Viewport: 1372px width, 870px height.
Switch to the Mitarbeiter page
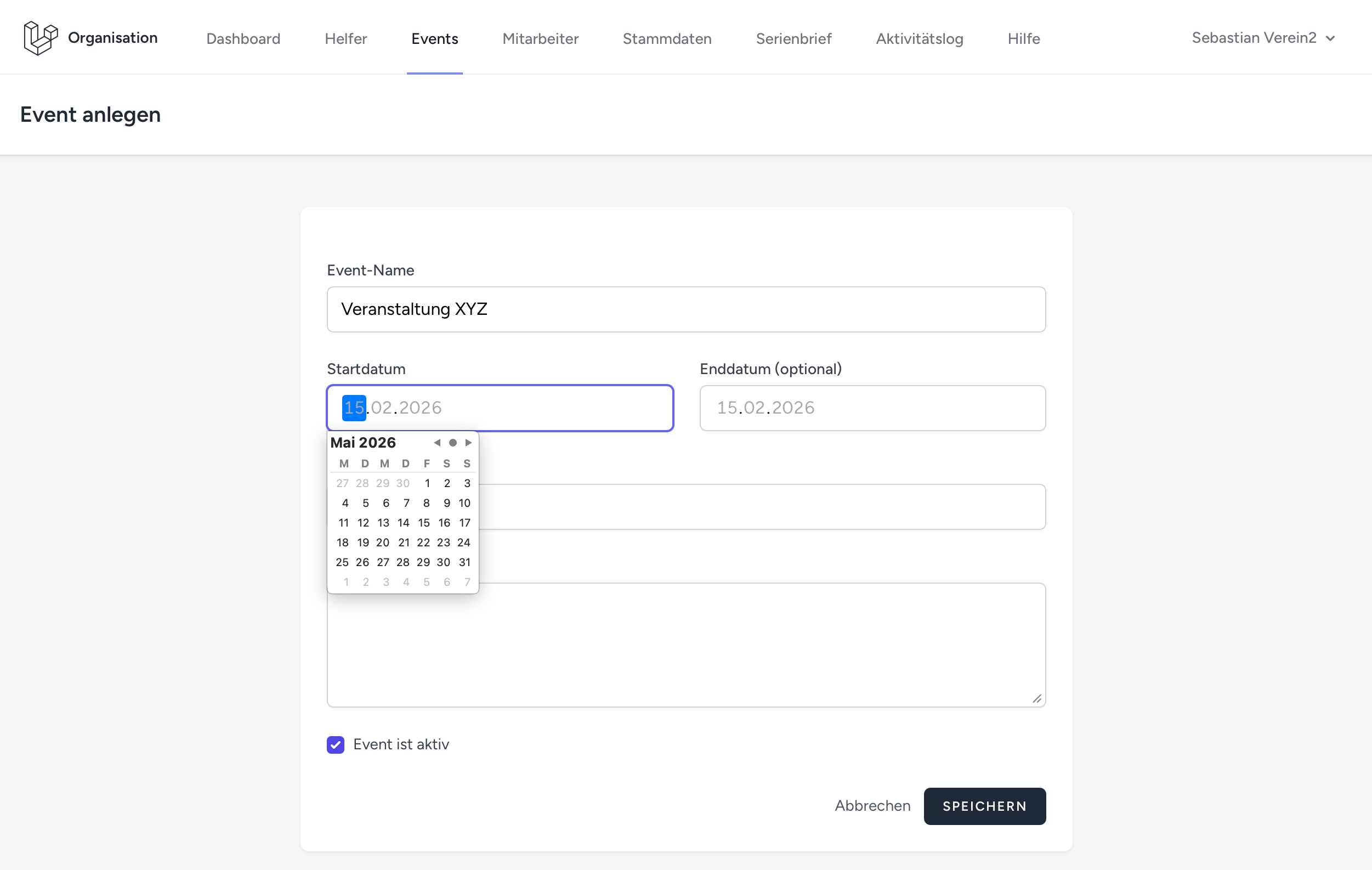click(x=540, y=39)
